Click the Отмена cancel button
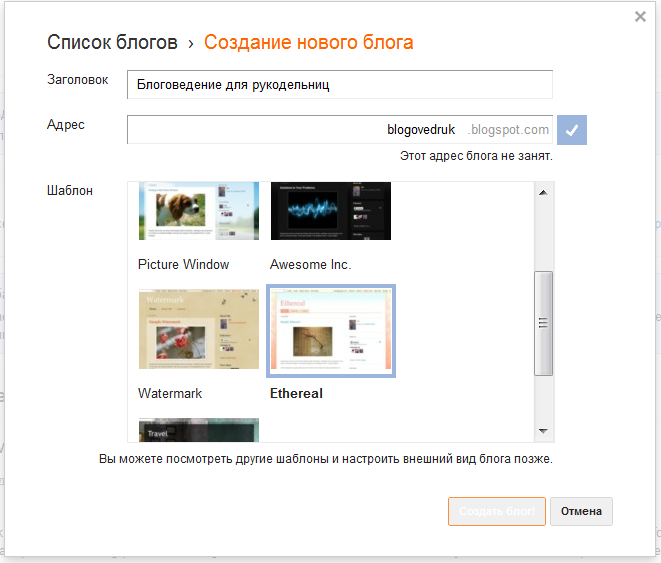Screen dimensions: 661x563 pos(581,511)
